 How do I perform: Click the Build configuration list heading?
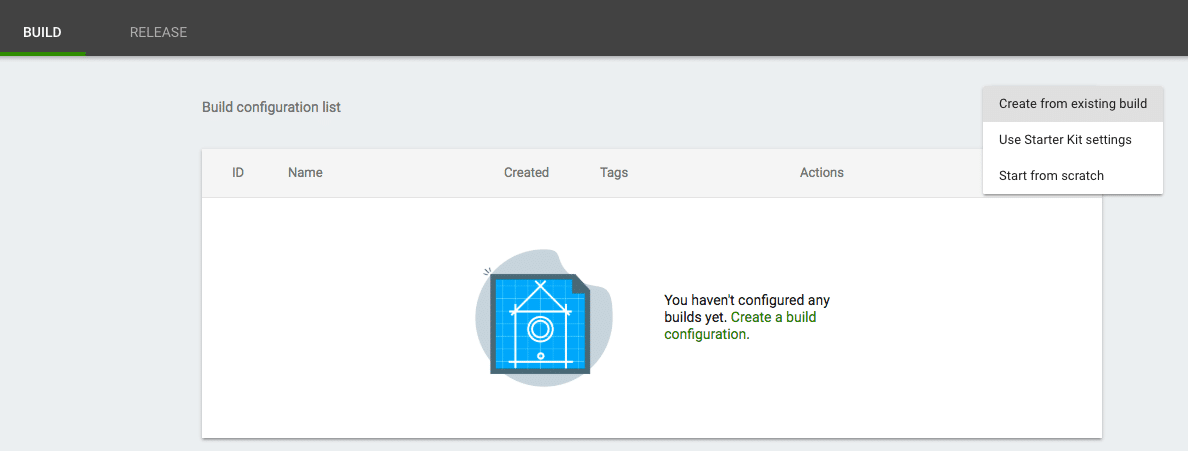pyautogui.click(x=271, y=107)
